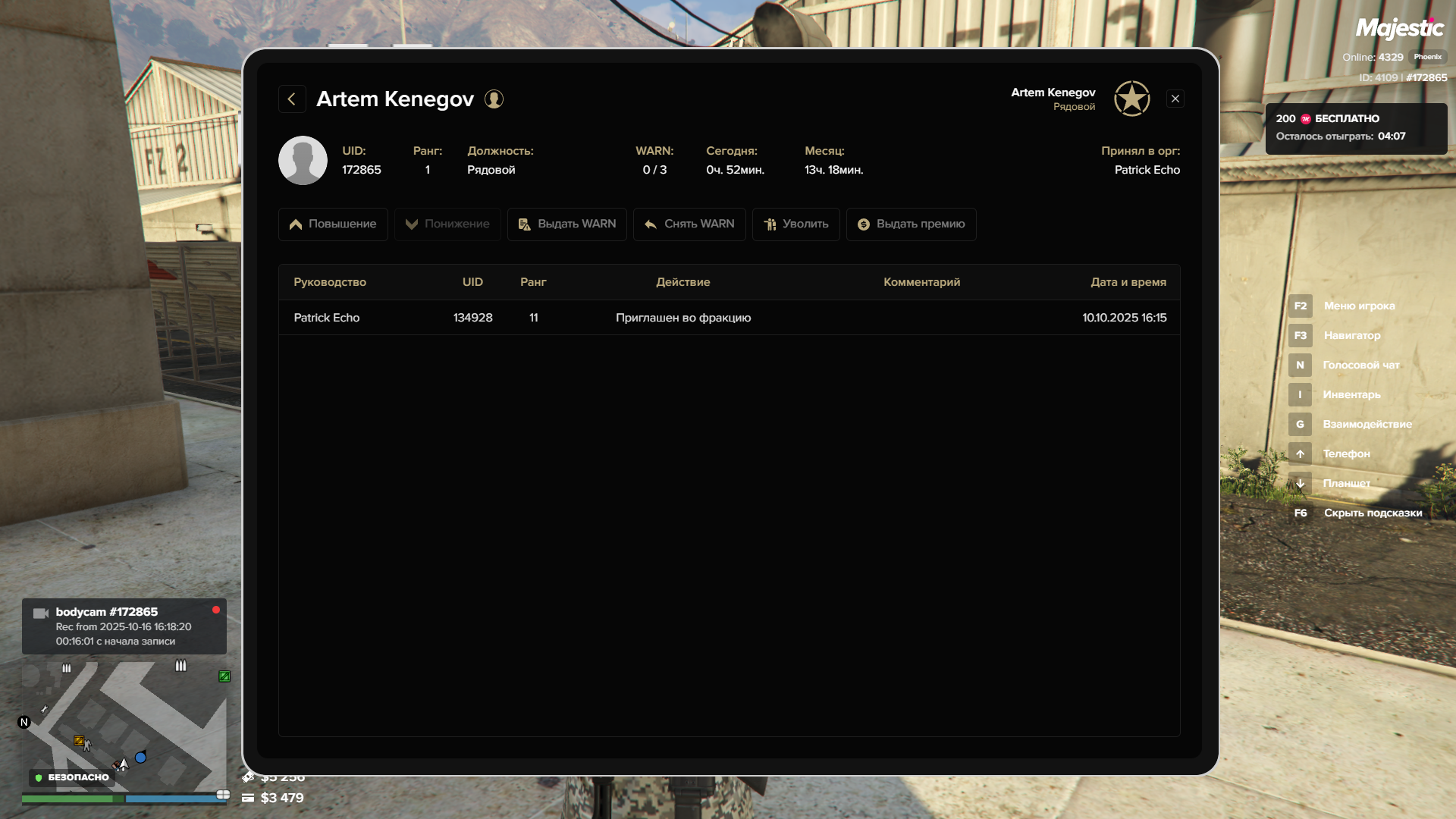Click the F3 Навигатор hint key
Screen dimensions: 1456x819
pos(1300,335)
